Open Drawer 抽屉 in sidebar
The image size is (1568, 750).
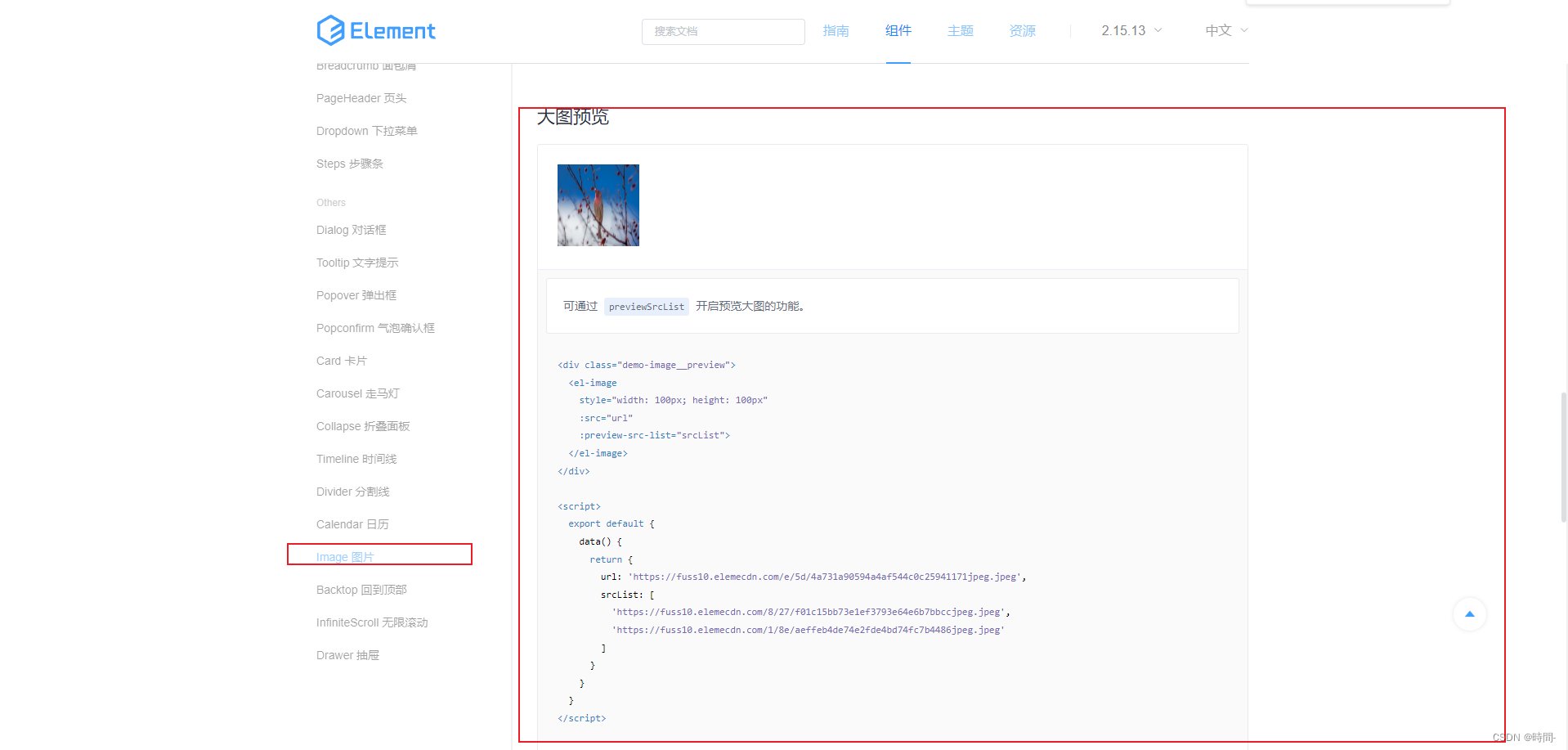[x=347, y=655]
